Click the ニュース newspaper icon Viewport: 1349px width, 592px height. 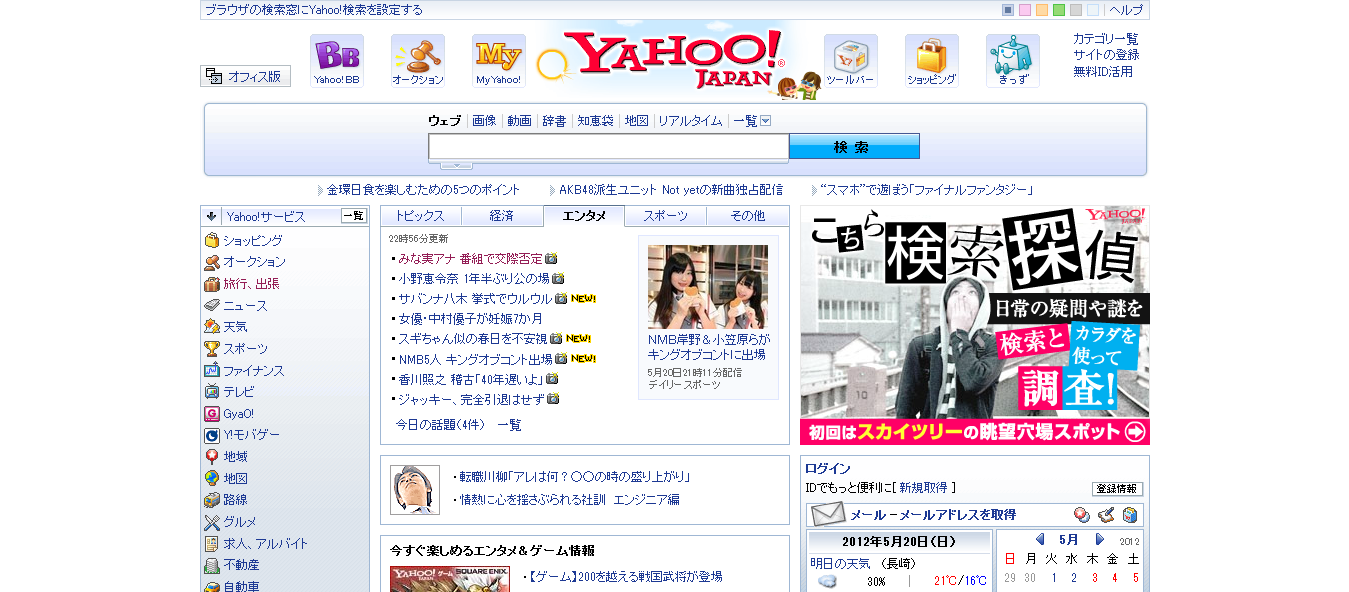[212, 305]
